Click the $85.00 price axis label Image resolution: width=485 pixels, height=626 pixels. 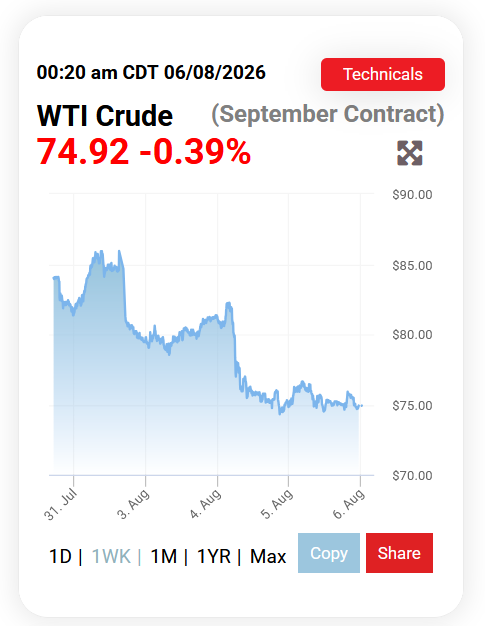412,265
